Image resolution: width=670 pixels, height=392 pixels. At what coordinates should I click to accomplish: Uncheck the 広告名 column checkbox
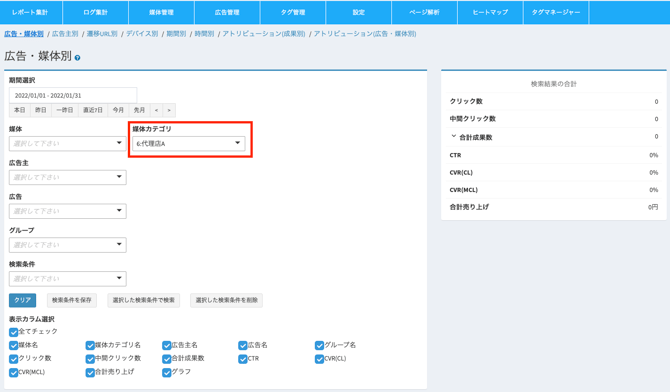pos(243,345)
